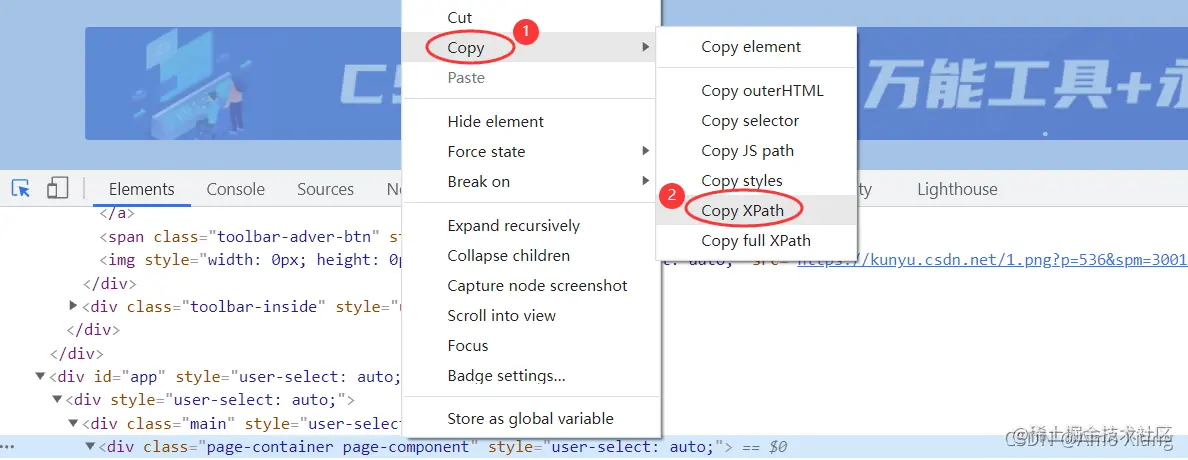
Task: Choose Expand recursively
Action: (513, 226)
